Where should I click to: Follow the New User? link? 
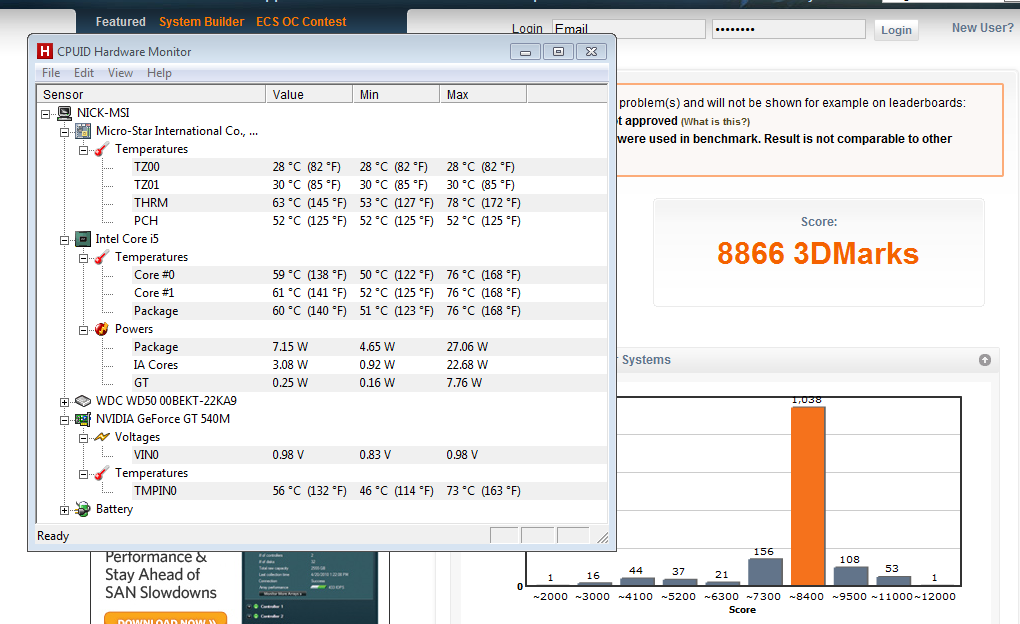982,28
